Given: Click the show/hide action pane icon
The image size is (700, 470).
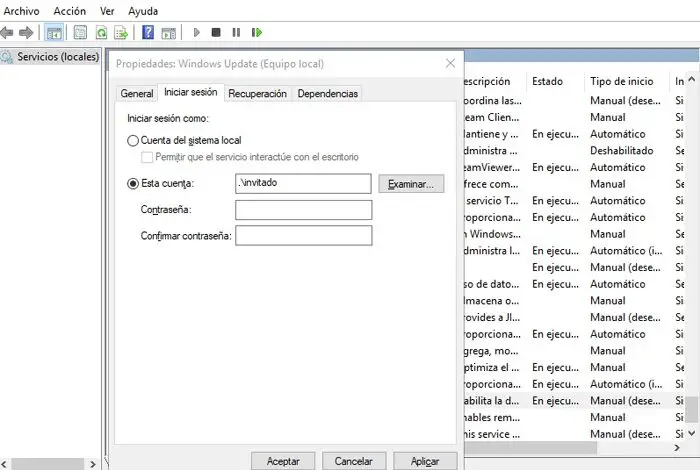Looking at the screenshot, I should (x=169, y=33).
